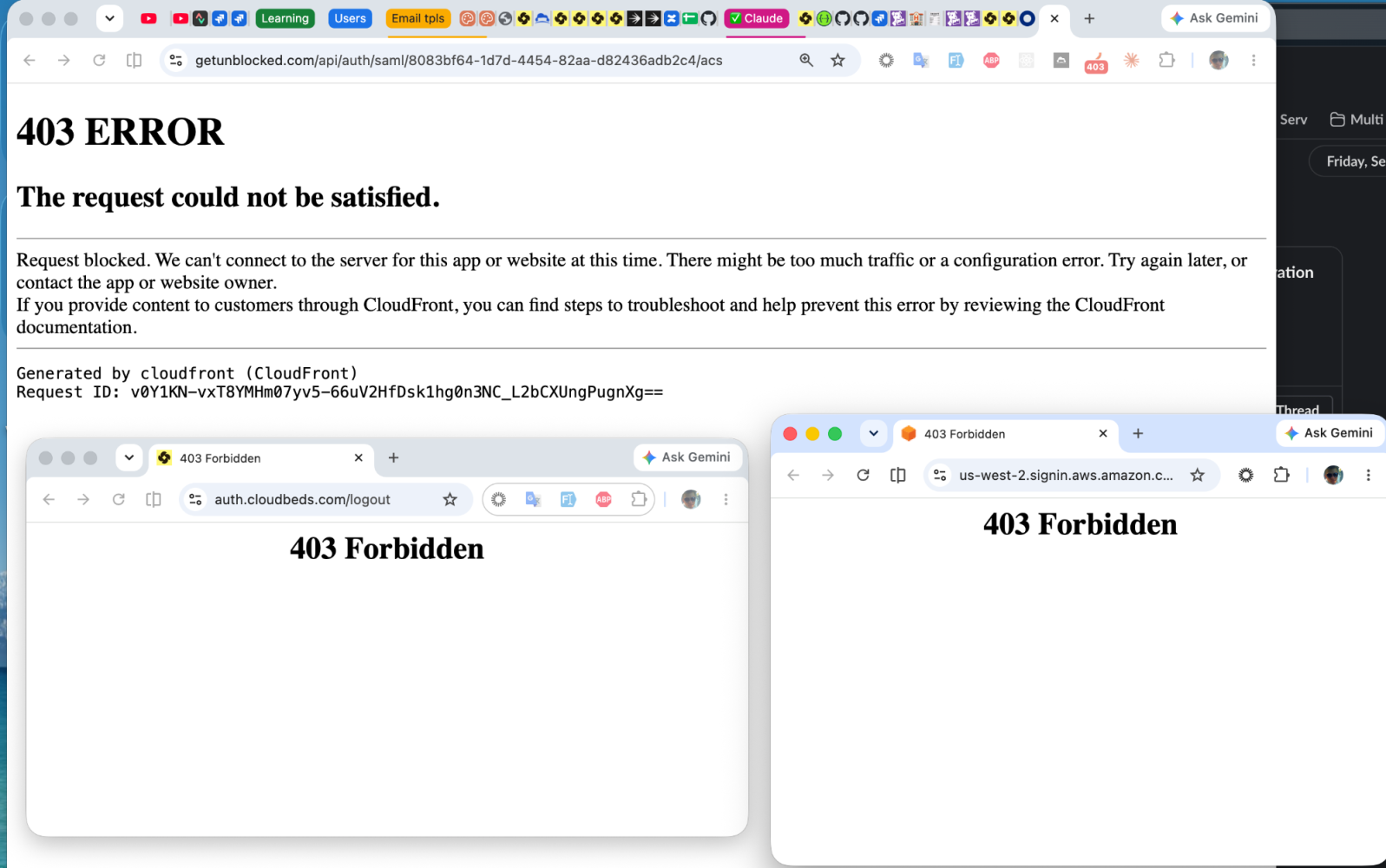Image resolution: width=1386 pixels, height=868 pixels.
Task: Open tab search dropdown in cloudbeds window
Action: click(x=129, y=457)
